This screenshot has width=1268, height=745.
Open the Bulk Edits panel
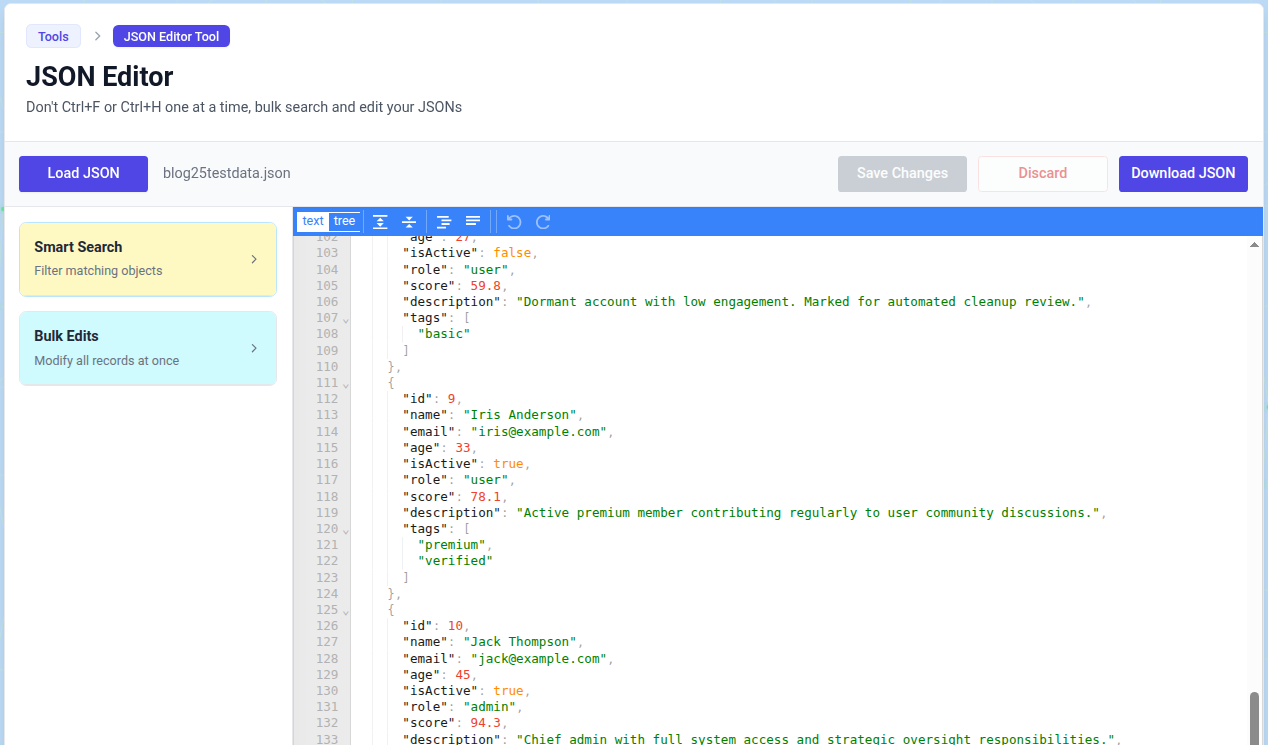point(148,348)
